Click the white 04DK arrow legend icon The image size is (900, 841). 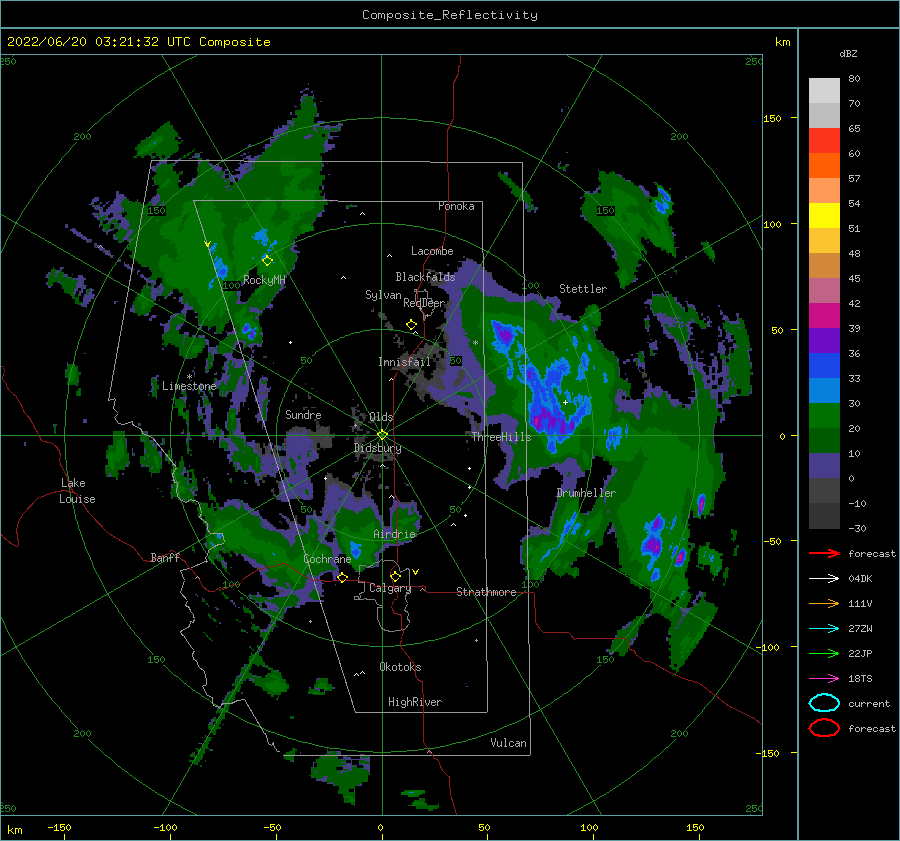(x=824, y=578)
